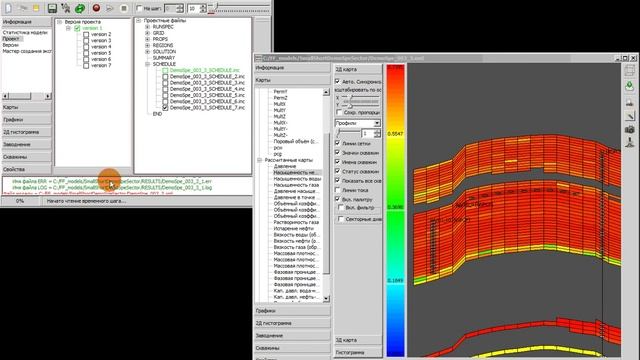640x360 pixels.
Task: Click the step value field showing 10
Action: (x=193, y=8)
